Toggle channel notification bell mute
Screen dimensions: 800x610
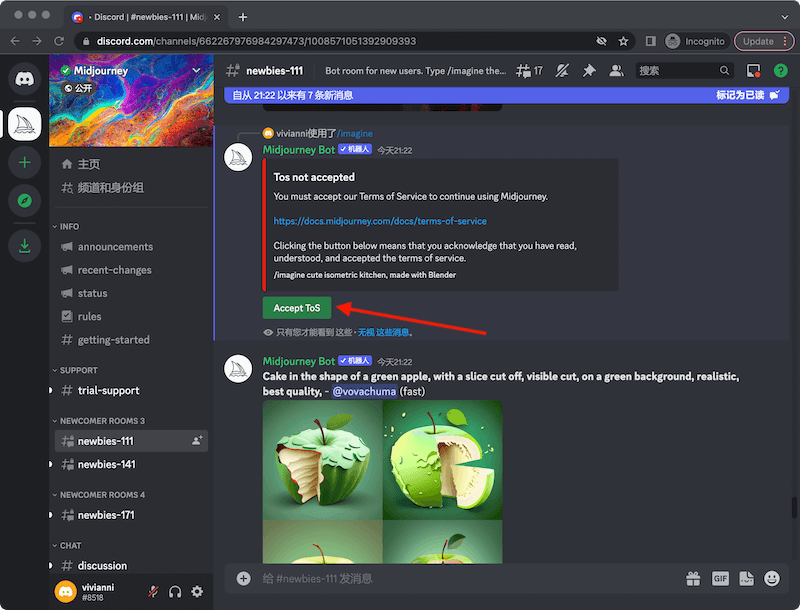562,71
